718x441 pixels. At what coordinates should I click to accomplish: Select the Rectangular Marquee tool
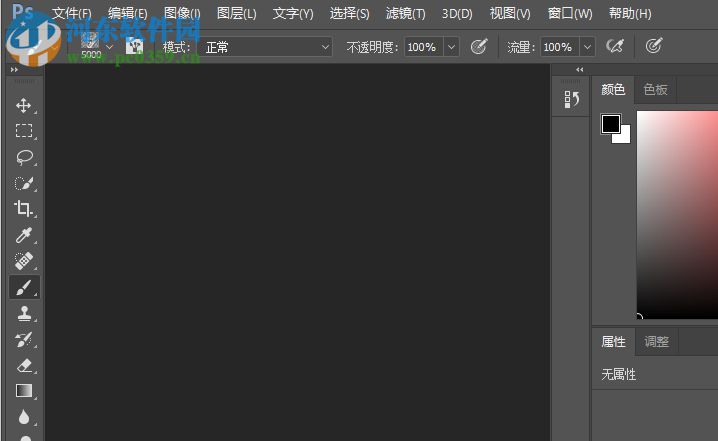(24, 131)
